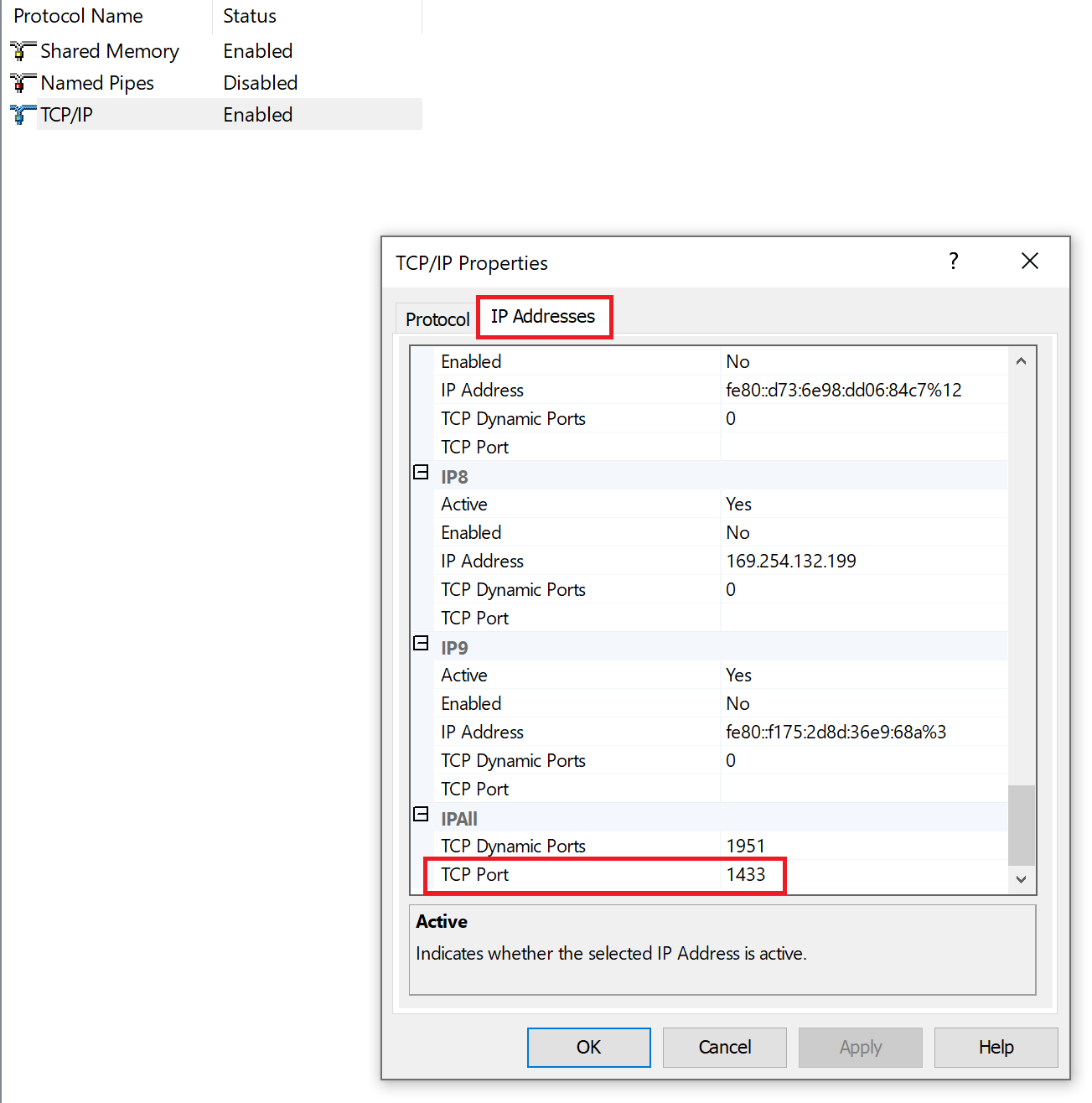
Task: Click the IP9 Enabled value No
Action: click(x=737, y=703)
